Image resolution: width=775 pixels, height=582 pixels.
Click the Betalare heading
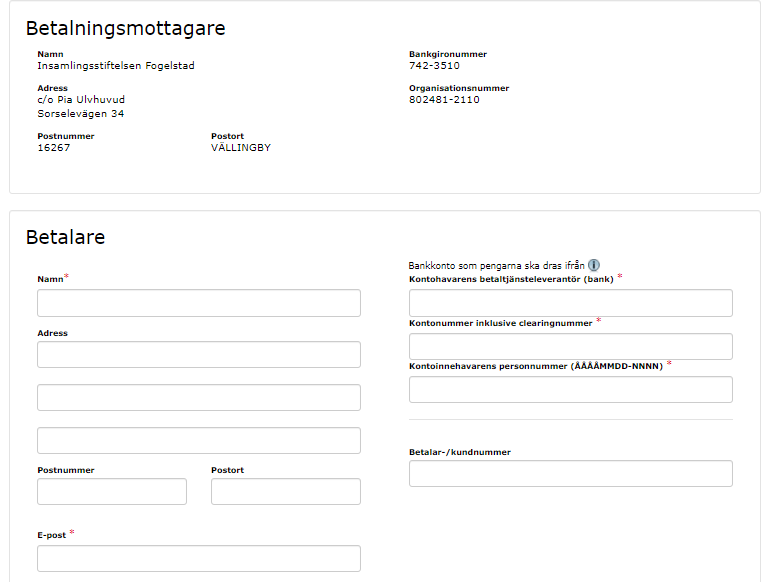[65, 237]
